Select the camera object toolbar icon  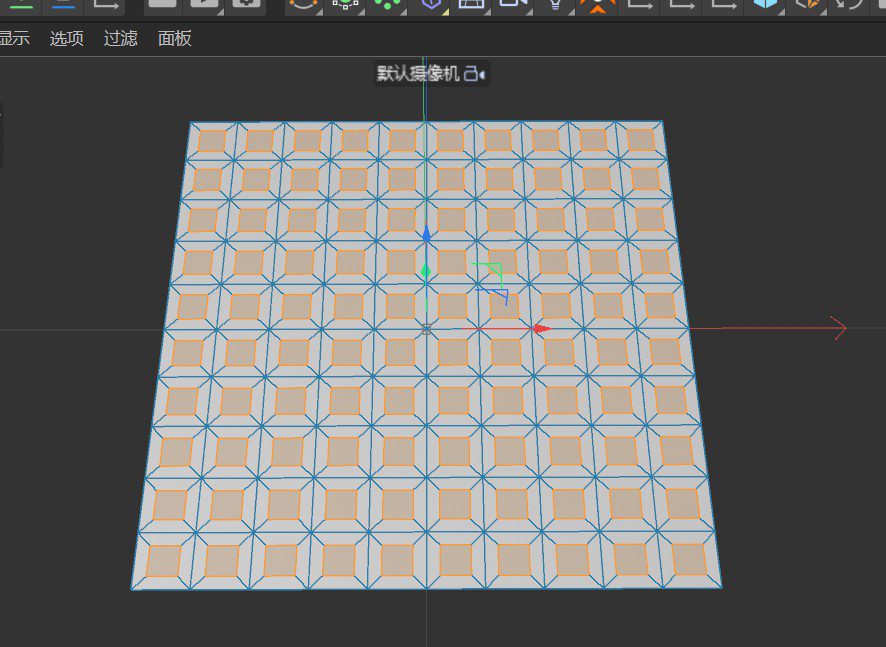513,5
